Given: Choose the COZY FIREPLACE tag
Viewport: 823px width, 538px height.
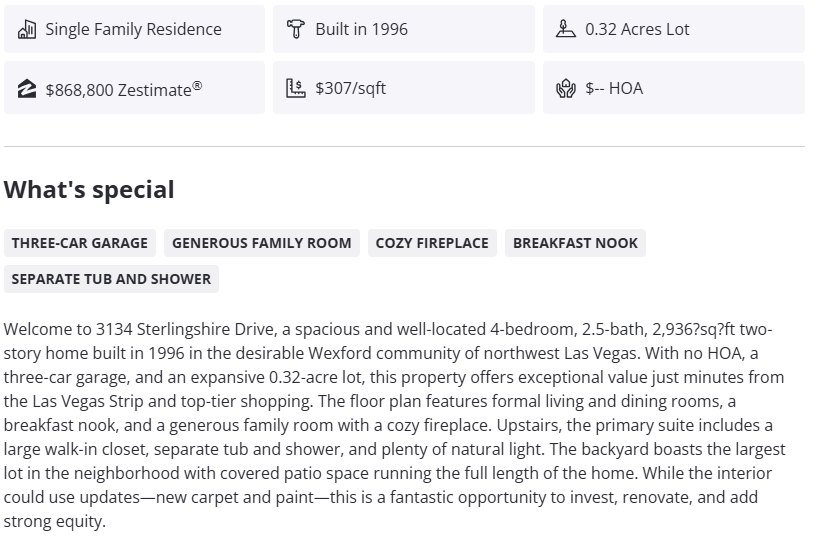Looking at the screenshot, I should 432,243.
